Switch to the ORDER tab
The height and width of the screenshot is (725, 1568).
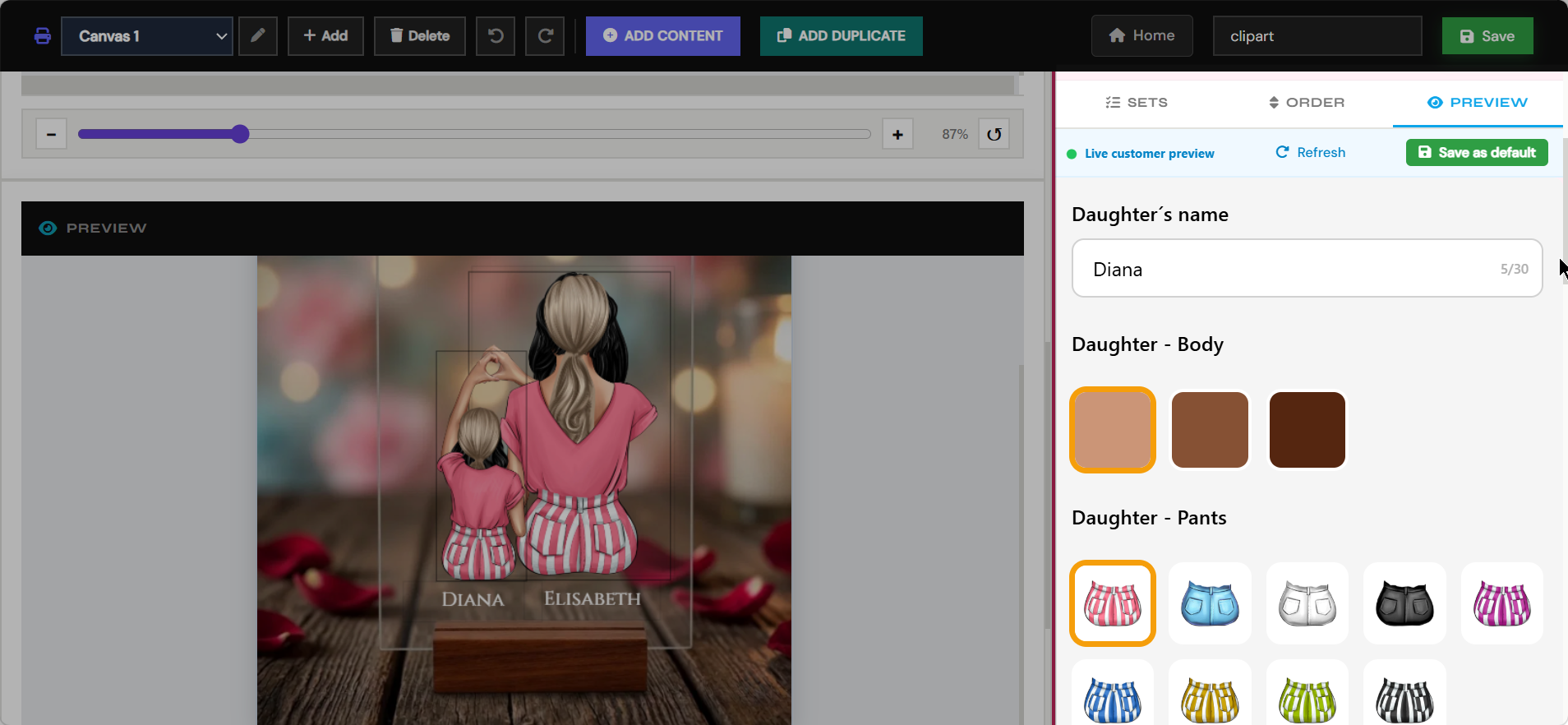tap(1307, 103)
